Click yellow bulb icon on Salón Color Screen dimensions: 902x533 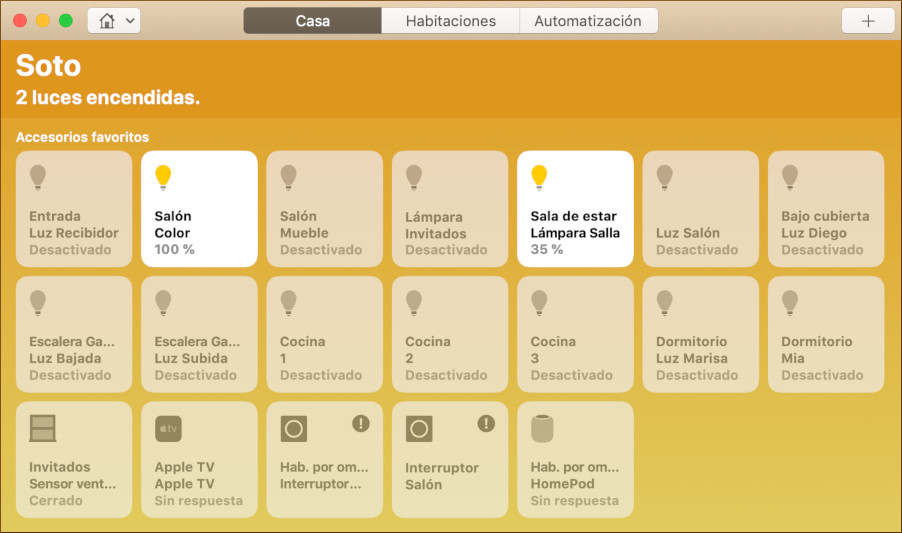pyautogui.click(x=163, y=177)
